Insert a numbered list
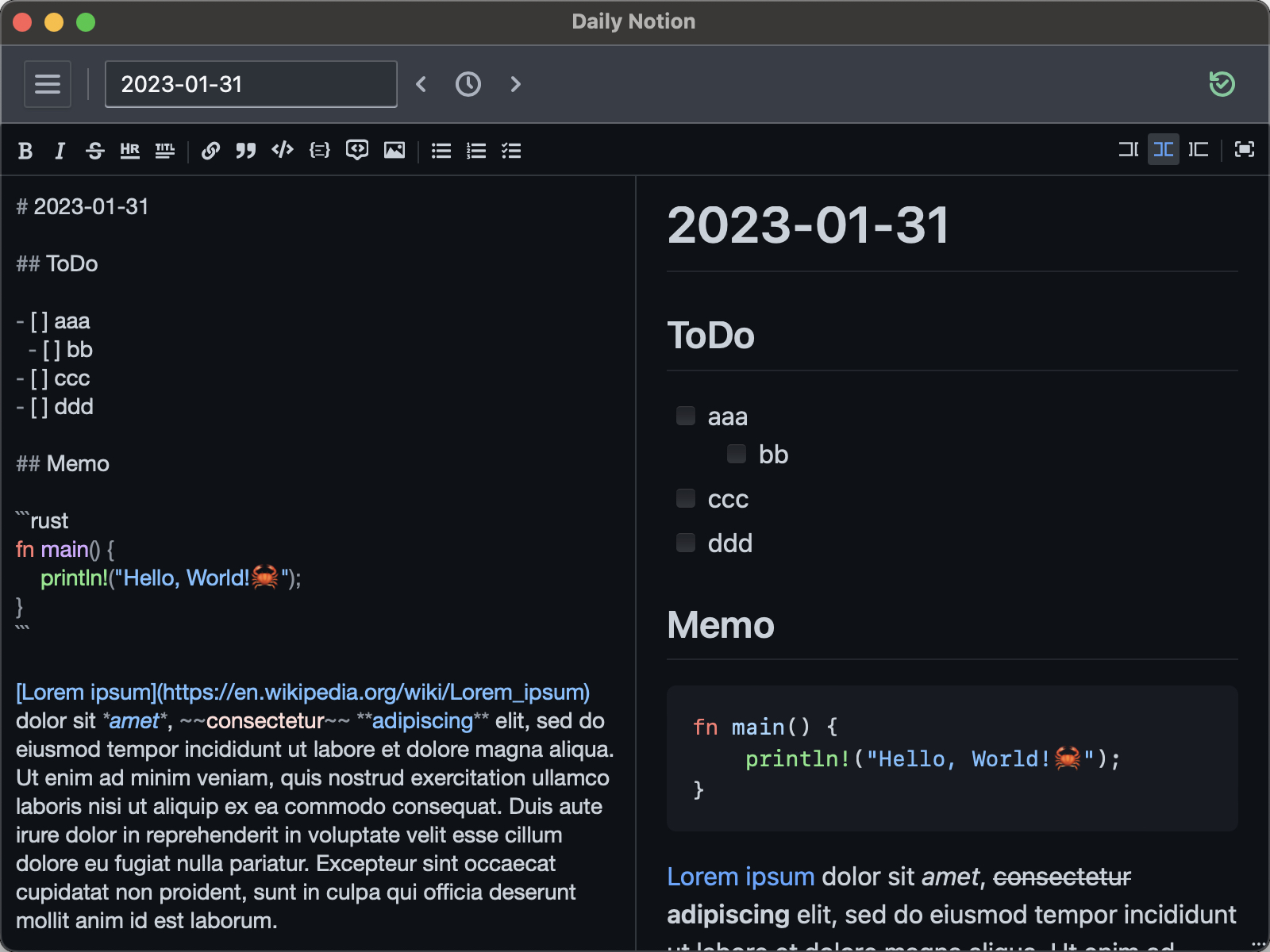 [x=476, y=150]
